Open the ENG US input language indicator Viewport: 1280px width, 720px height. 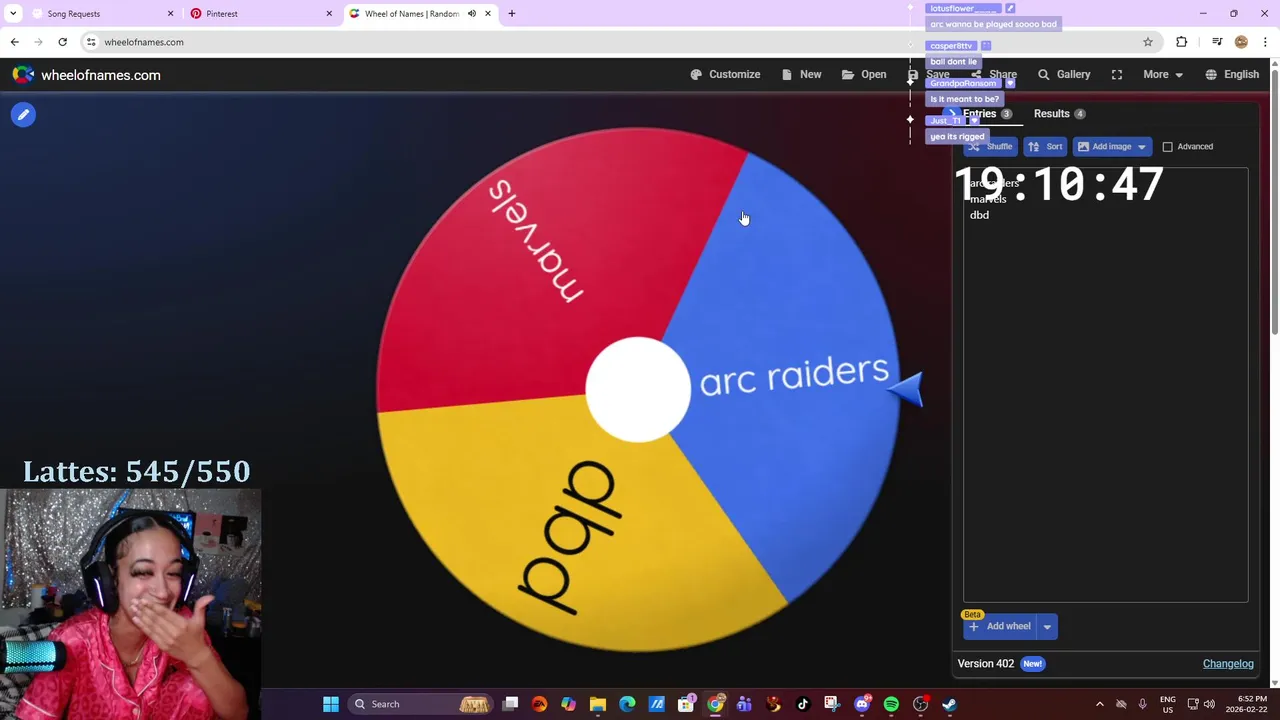[x=1167, y=704]
